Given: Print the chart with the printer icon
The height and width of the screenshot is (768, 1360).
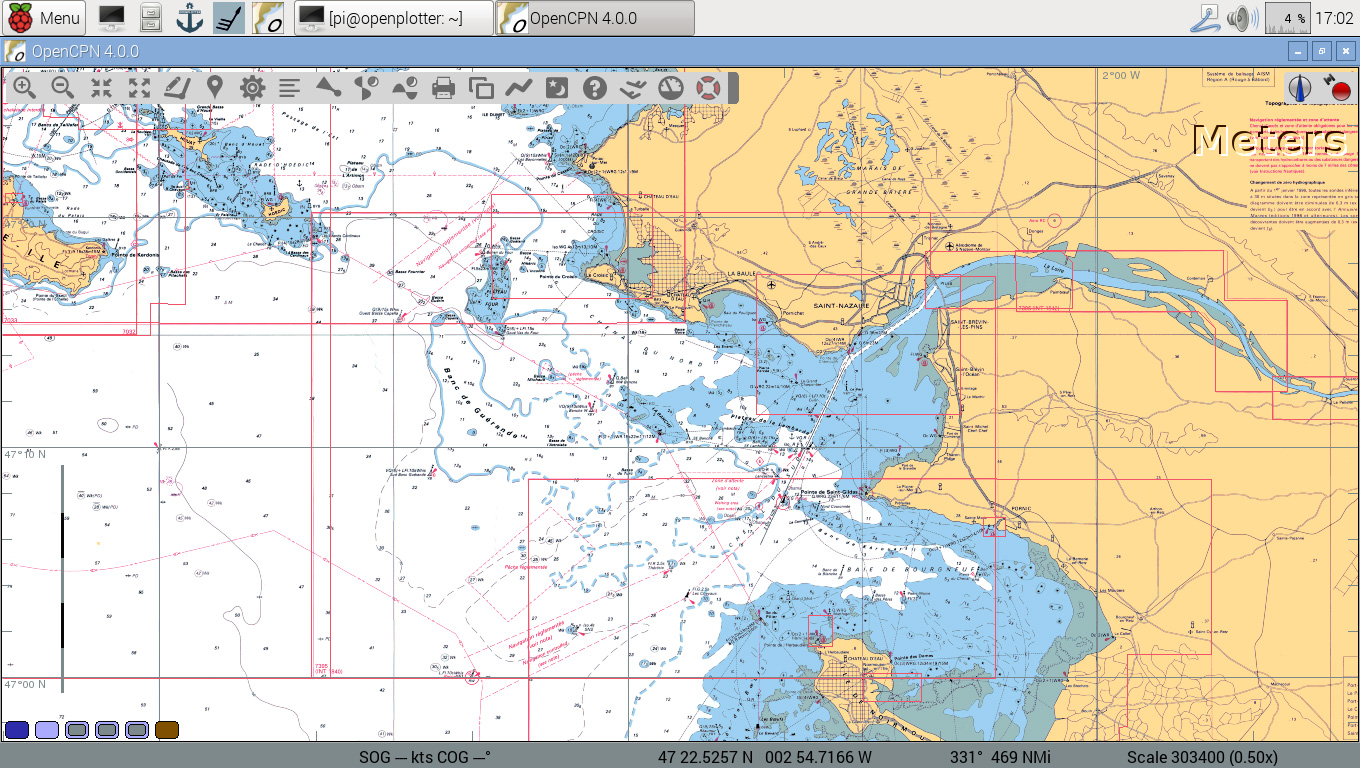Looking at the screenshot, I should tap(443, 88).
